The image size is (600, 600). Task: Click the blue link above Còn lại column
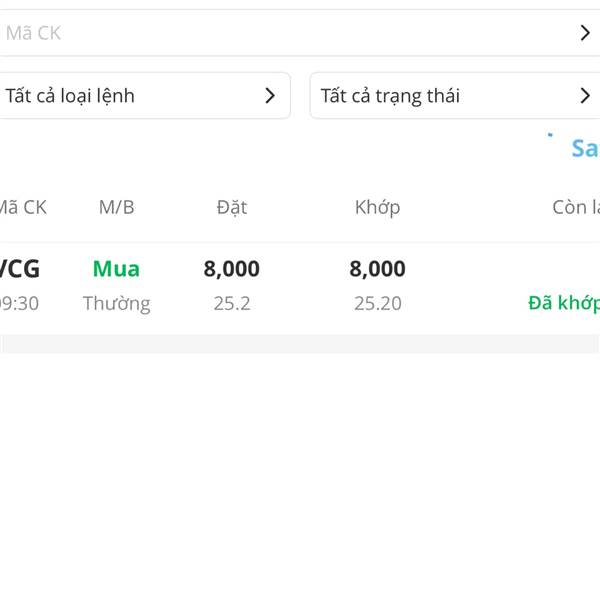[584, 149]
